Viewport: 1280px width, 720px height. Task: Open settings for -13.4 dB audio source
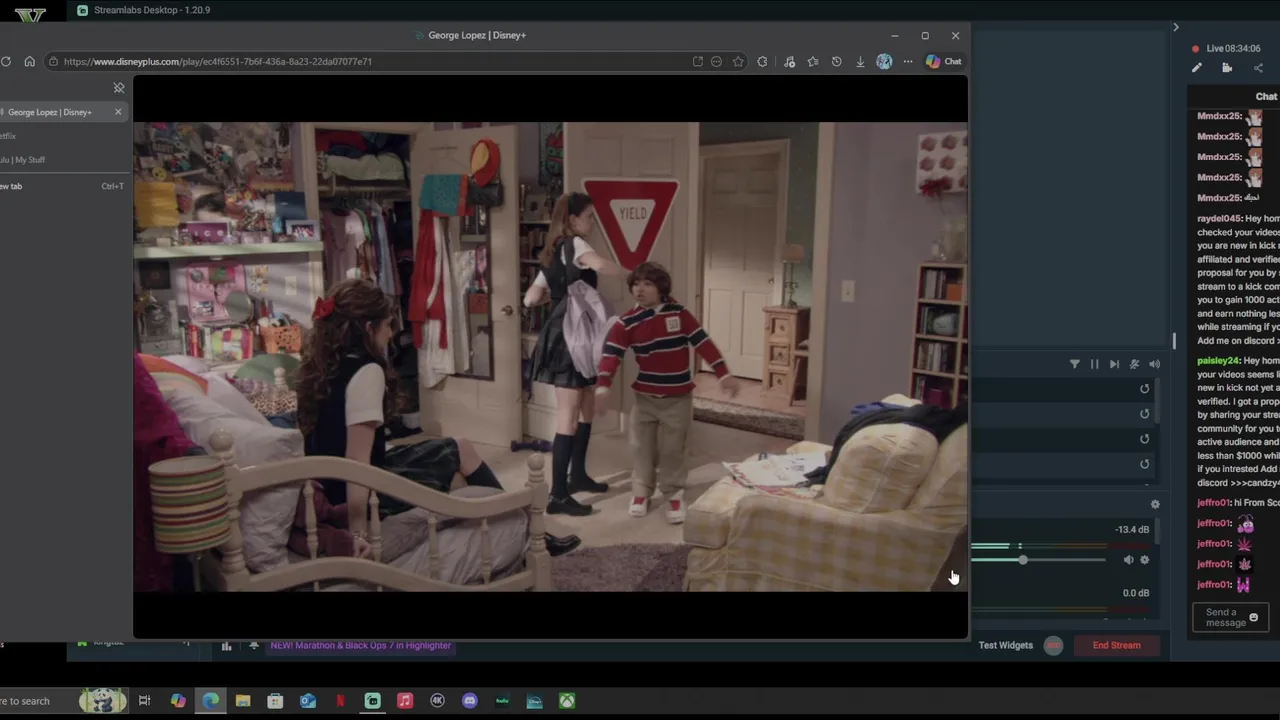coord(1145,560)
